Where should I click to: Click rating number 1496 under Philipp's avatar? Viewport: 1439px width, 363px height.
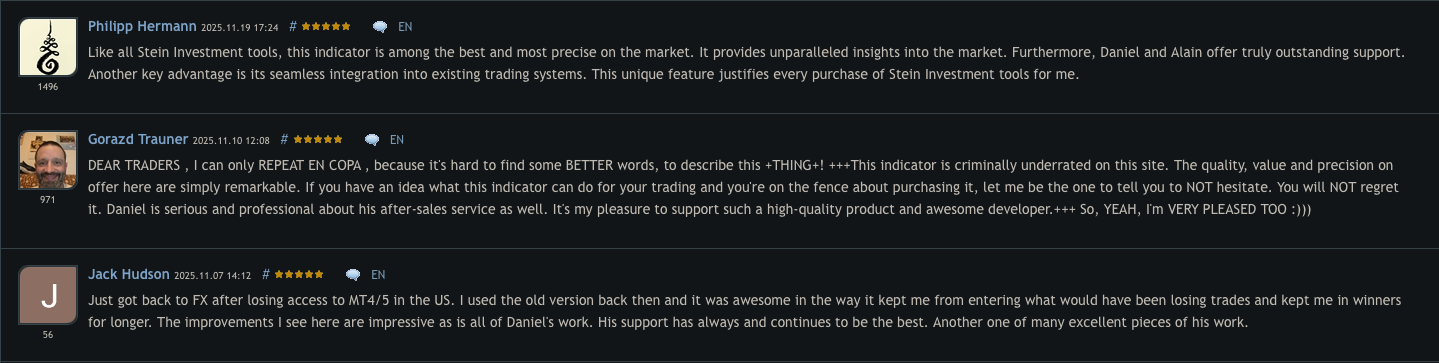click(48, 87)
